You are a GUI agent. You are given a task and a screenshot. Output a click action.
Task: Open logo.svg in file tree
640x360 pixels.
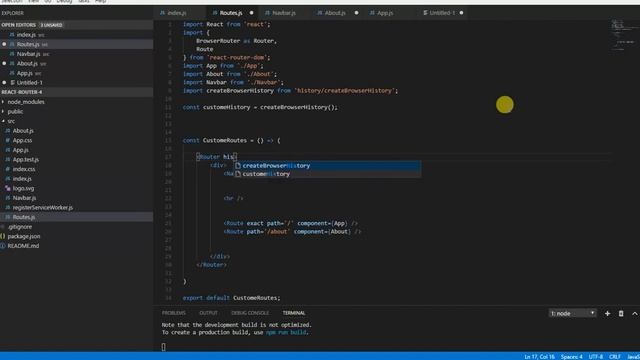23,188
